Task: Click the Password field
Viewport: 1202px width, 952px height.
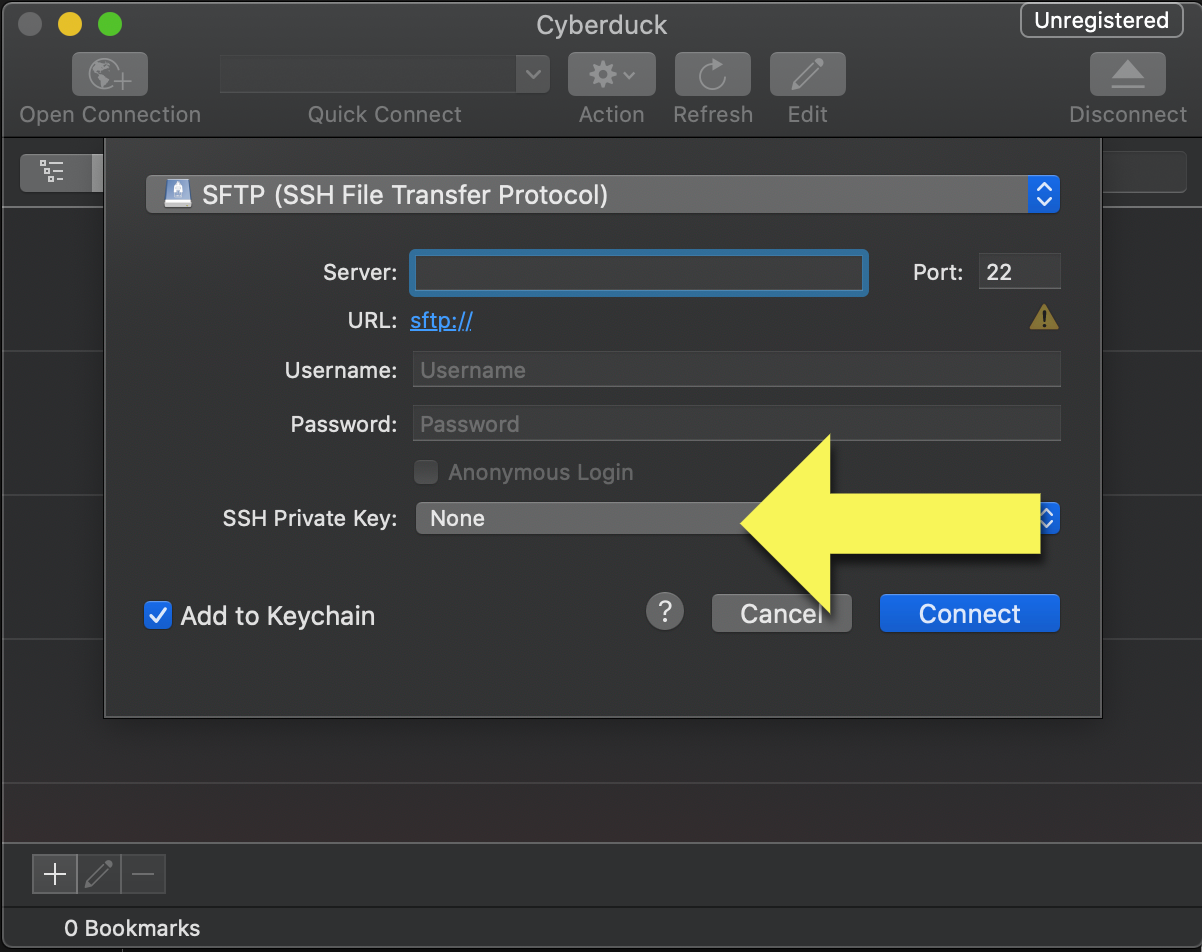Action: tap(736, 424)
